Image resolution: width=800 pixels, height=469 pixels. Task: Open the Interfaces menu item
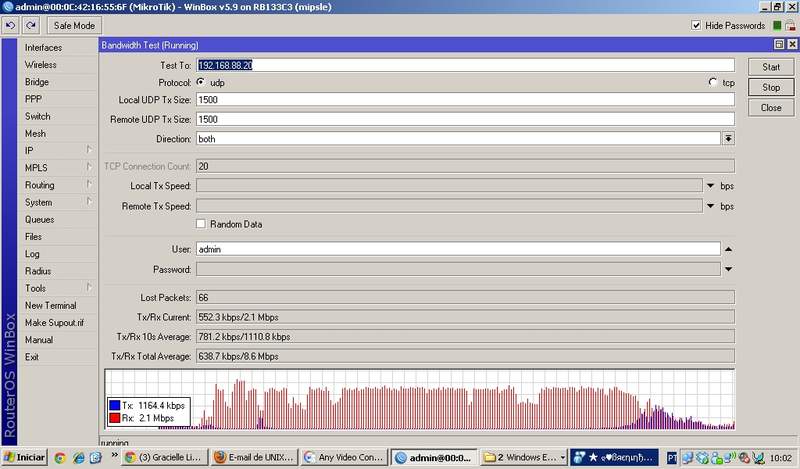43,48
